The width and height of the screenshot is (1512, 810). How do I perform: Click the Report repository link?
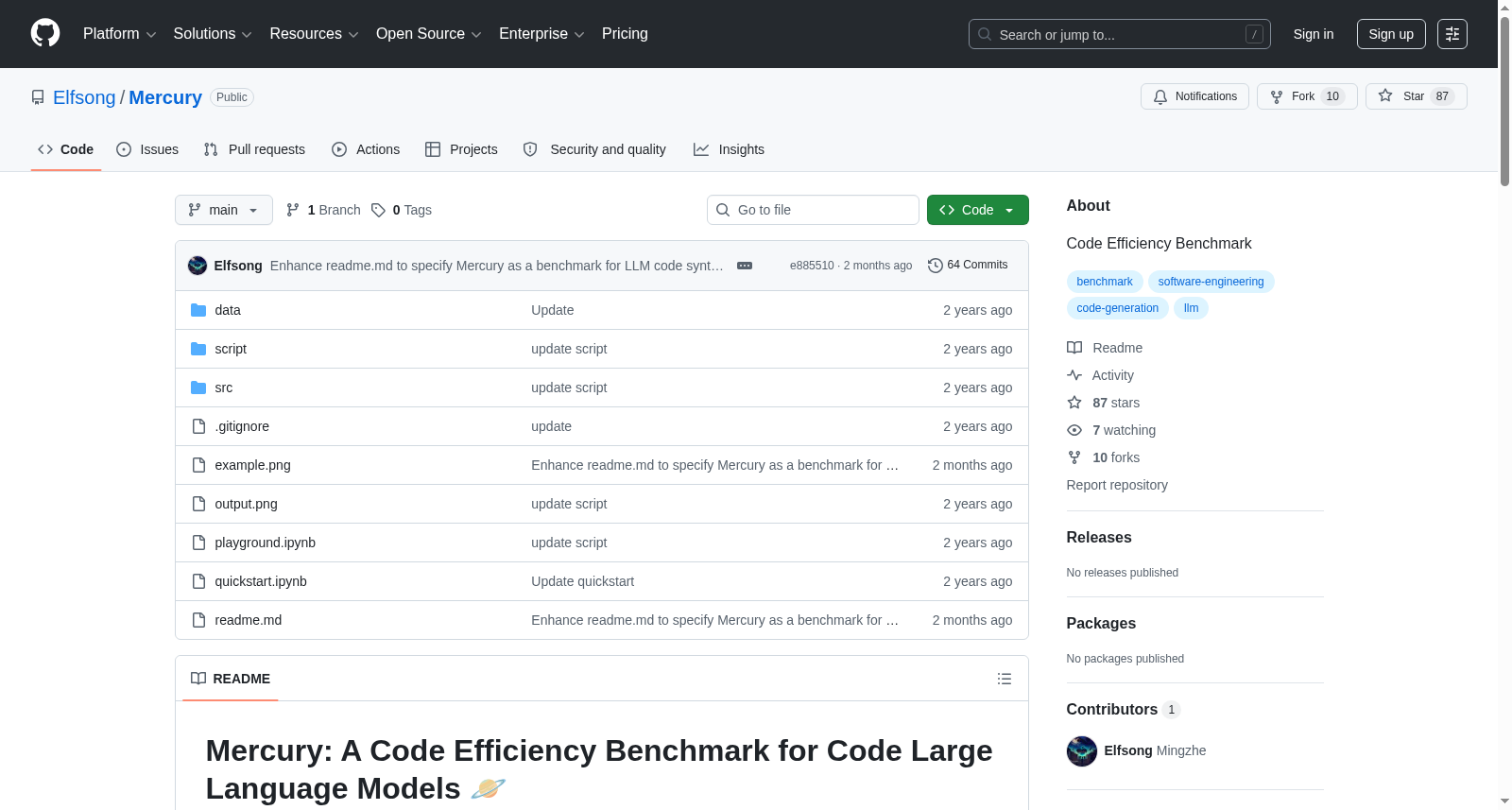click(1117, 485)
